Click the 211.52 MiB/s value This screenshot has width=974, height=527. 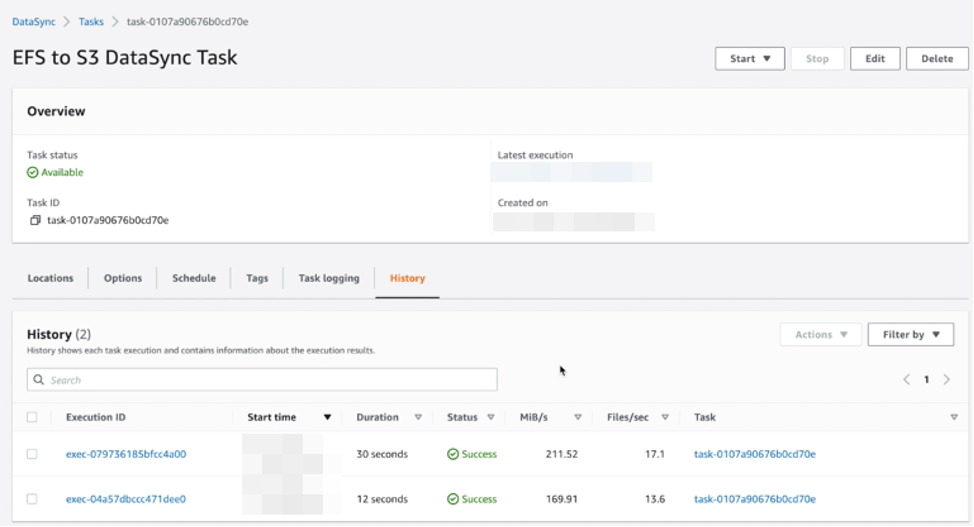pyautogui.click(x=562, y=454)
